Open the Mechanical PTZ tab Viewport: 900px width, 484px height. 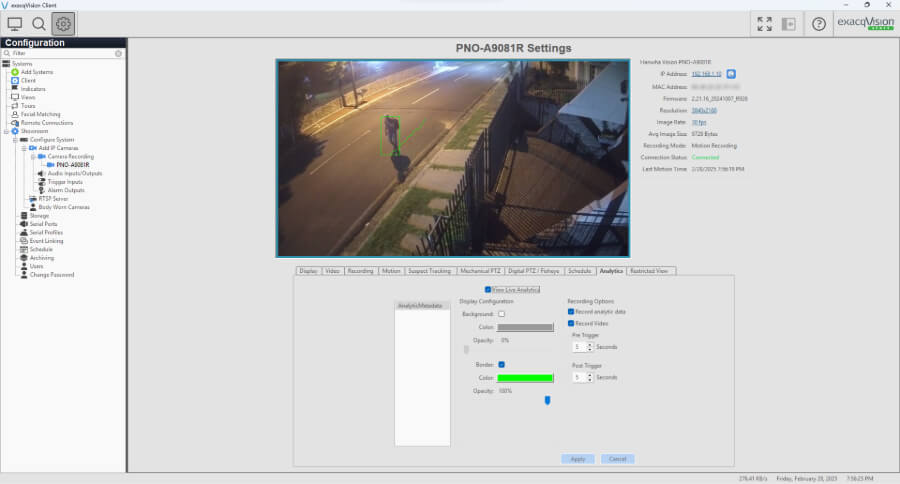click(480, 271)
